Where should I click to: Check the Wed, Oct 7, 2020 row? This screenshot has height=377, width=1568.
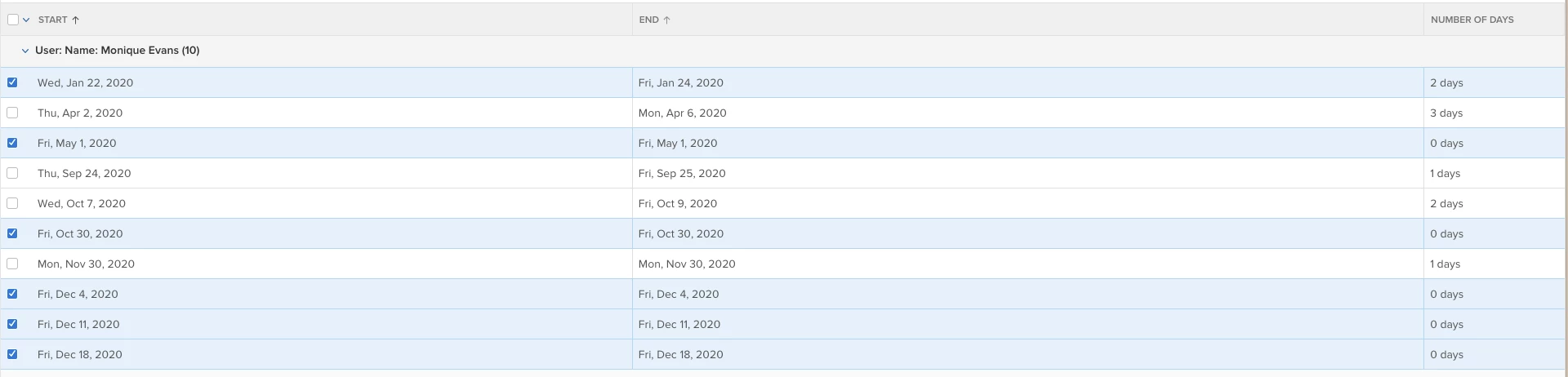(12, 203)
